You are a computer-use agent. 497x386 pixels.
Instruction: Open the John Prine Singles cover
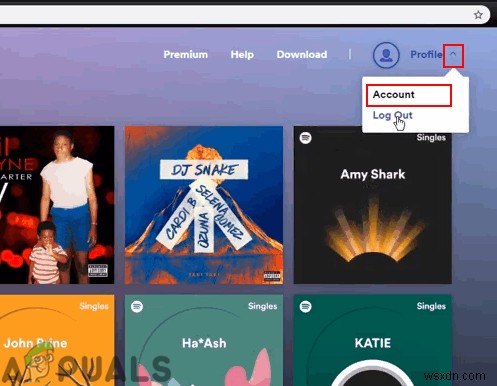[x=57, y=340]
